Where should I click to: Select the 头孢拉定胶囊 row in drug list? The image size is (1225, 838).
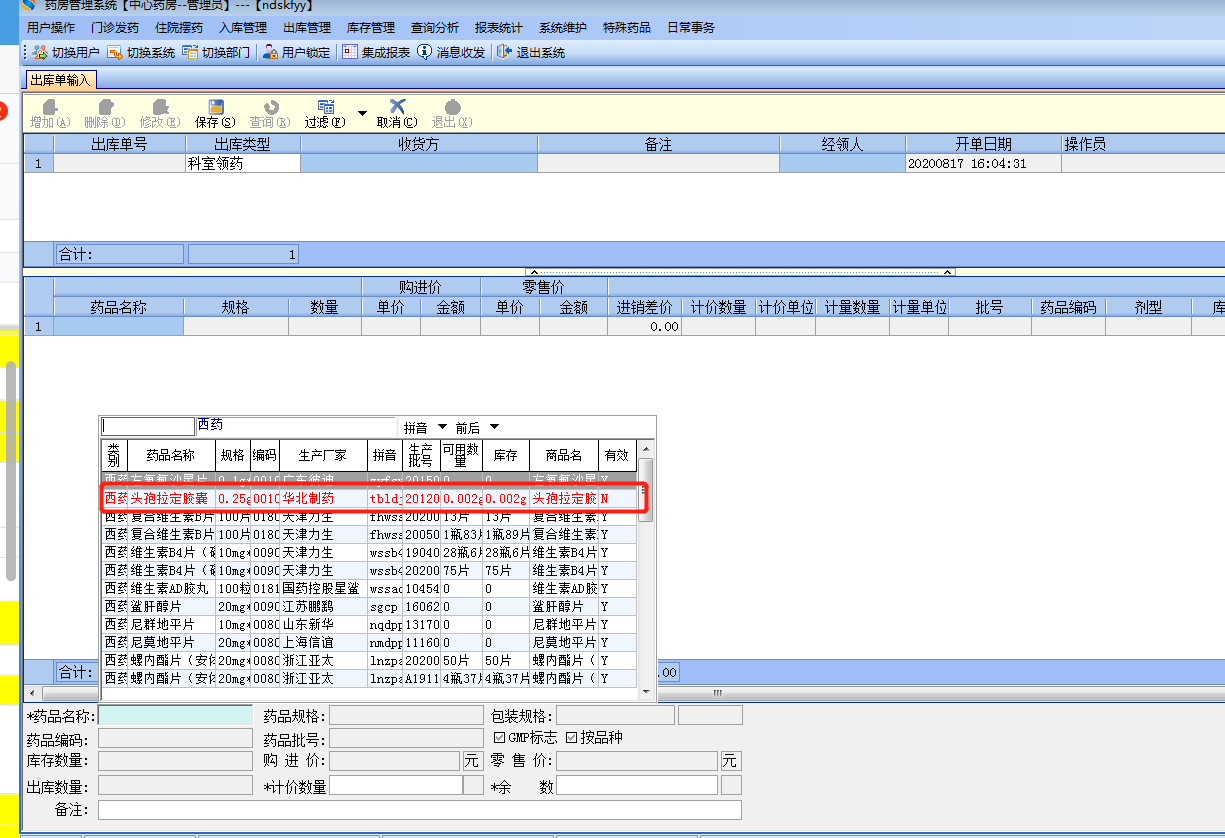tap(370, 498)
